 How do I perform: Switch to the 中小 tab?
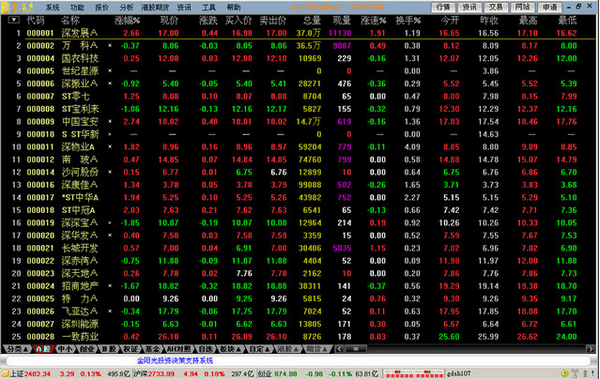pyautogui.click(x=65, y=349)
